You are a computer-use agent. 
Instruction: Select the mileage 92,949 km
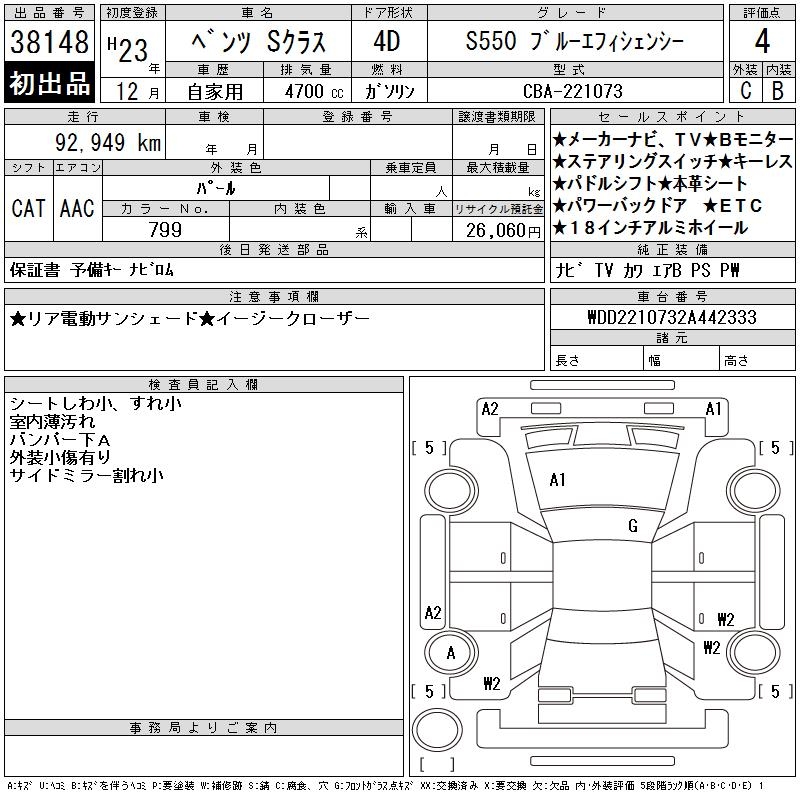tap(108, 142)
